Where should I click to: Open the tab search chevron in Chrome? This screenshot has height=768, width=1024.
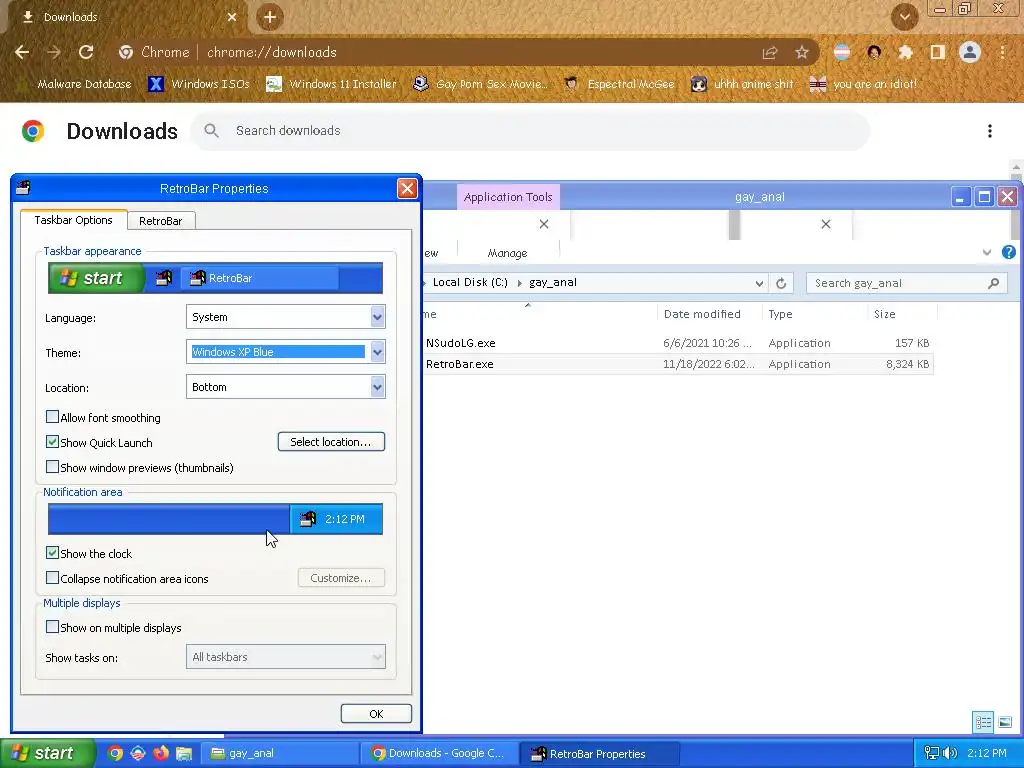point(904,17)
